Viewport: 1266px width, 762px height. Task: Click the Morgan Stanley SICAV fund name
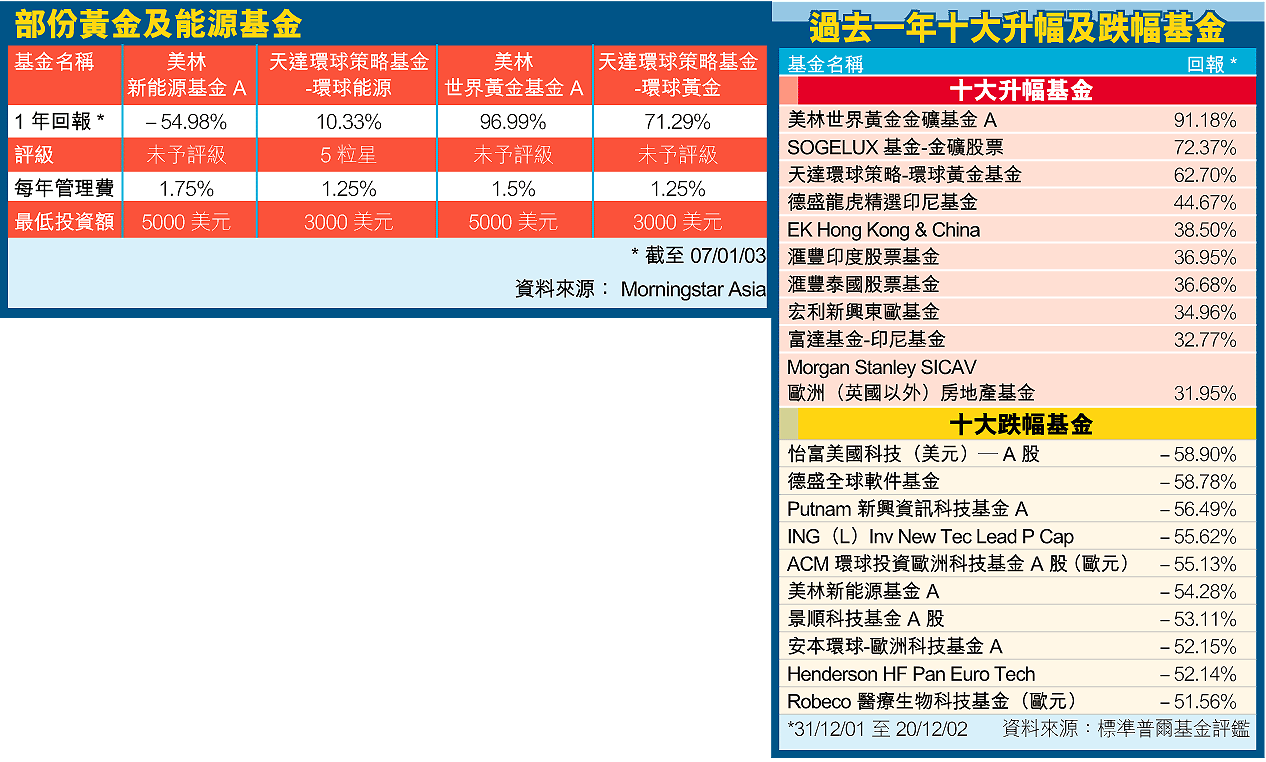click(881, 368)
